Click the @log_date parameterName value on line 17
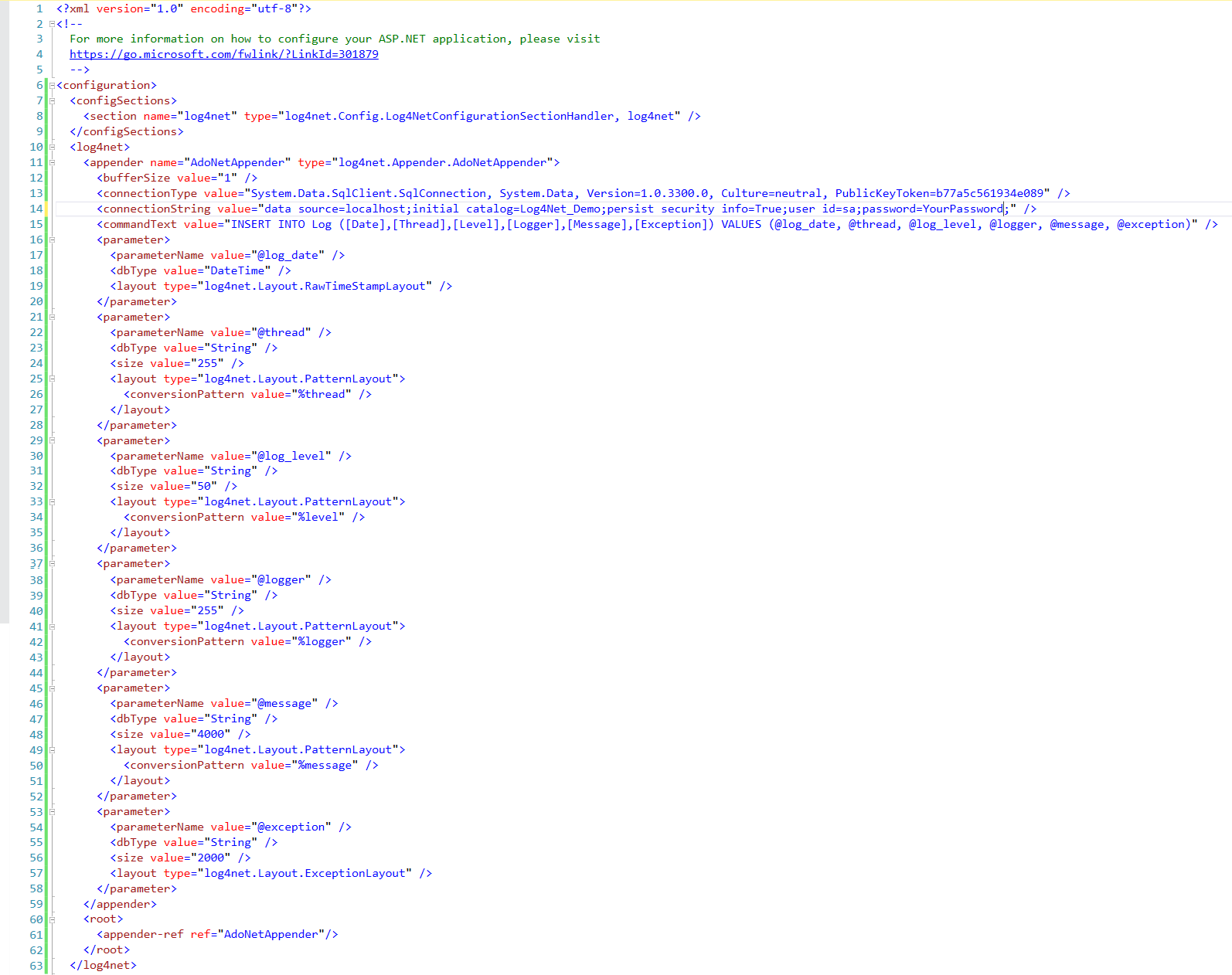 point(288,255)
